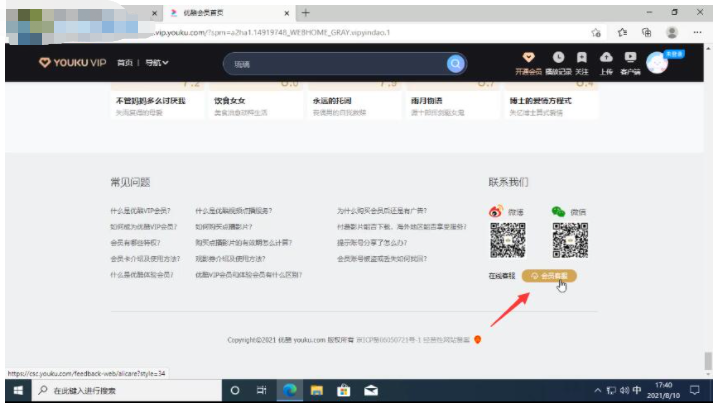718x408 pixels.
Task: Open FAQ link 什么是优酷VIP会员?
Action: 140,211
